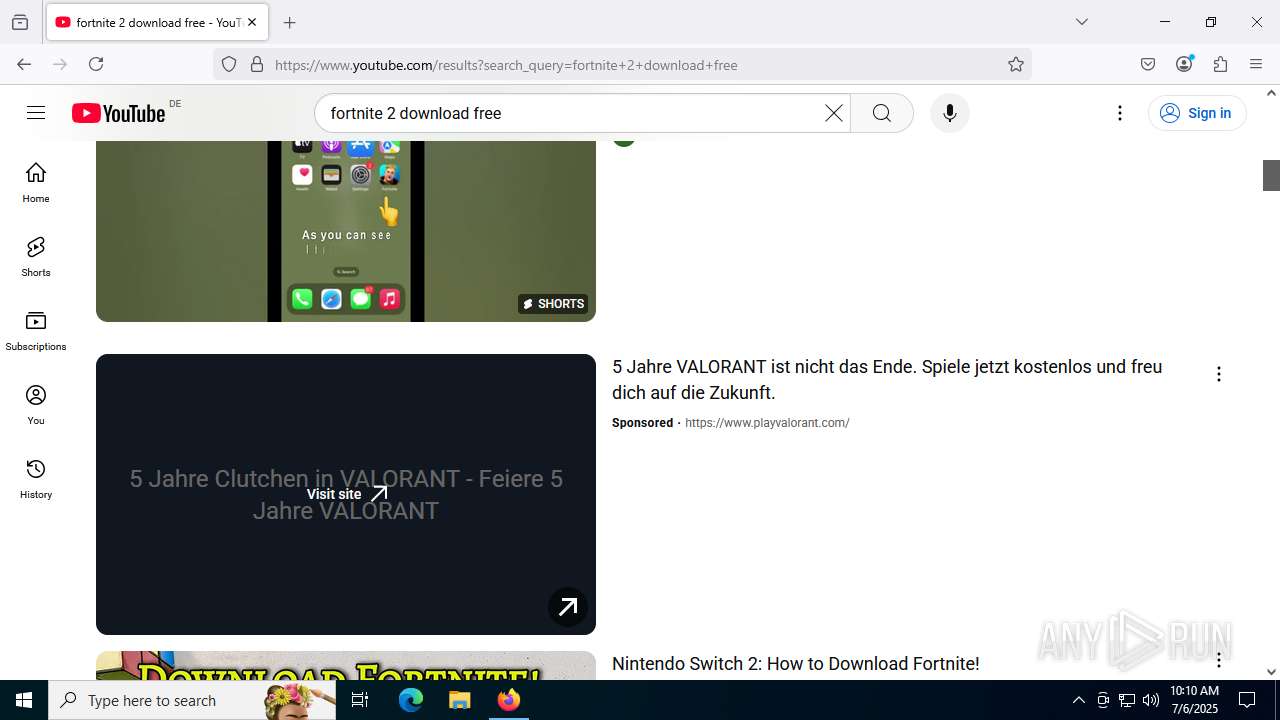Open YouTube settings three-dot menu
Image resolution: width=1280 pixels, height=720 pixels.
click(1120, 113)
